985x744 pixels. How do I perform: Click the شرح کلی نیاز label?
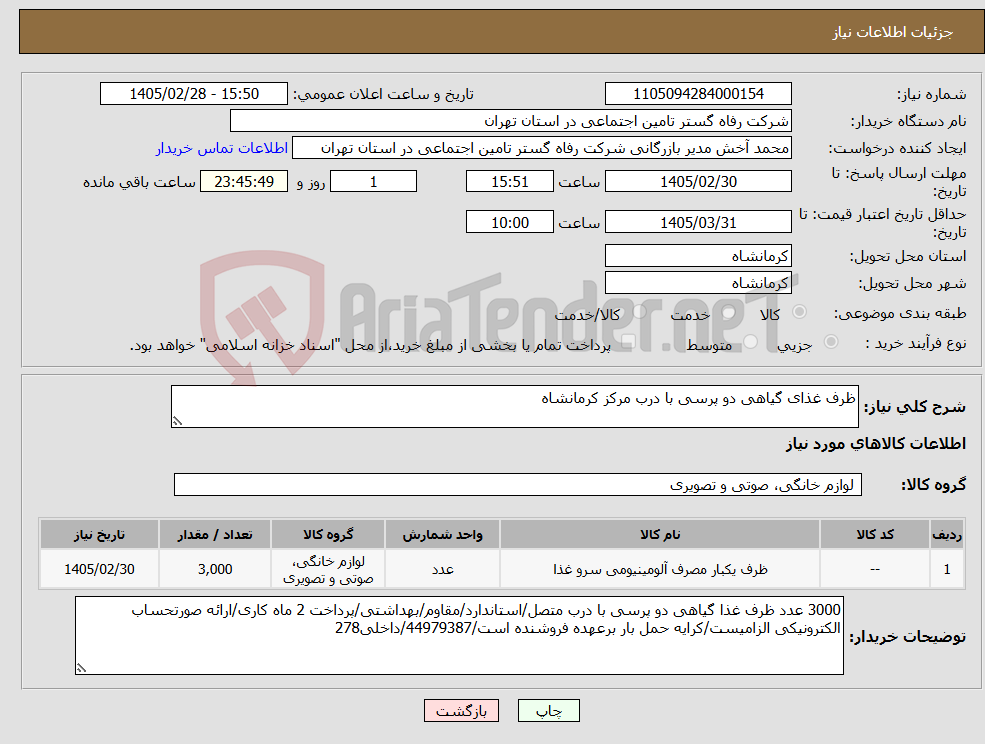coord(915,407)
